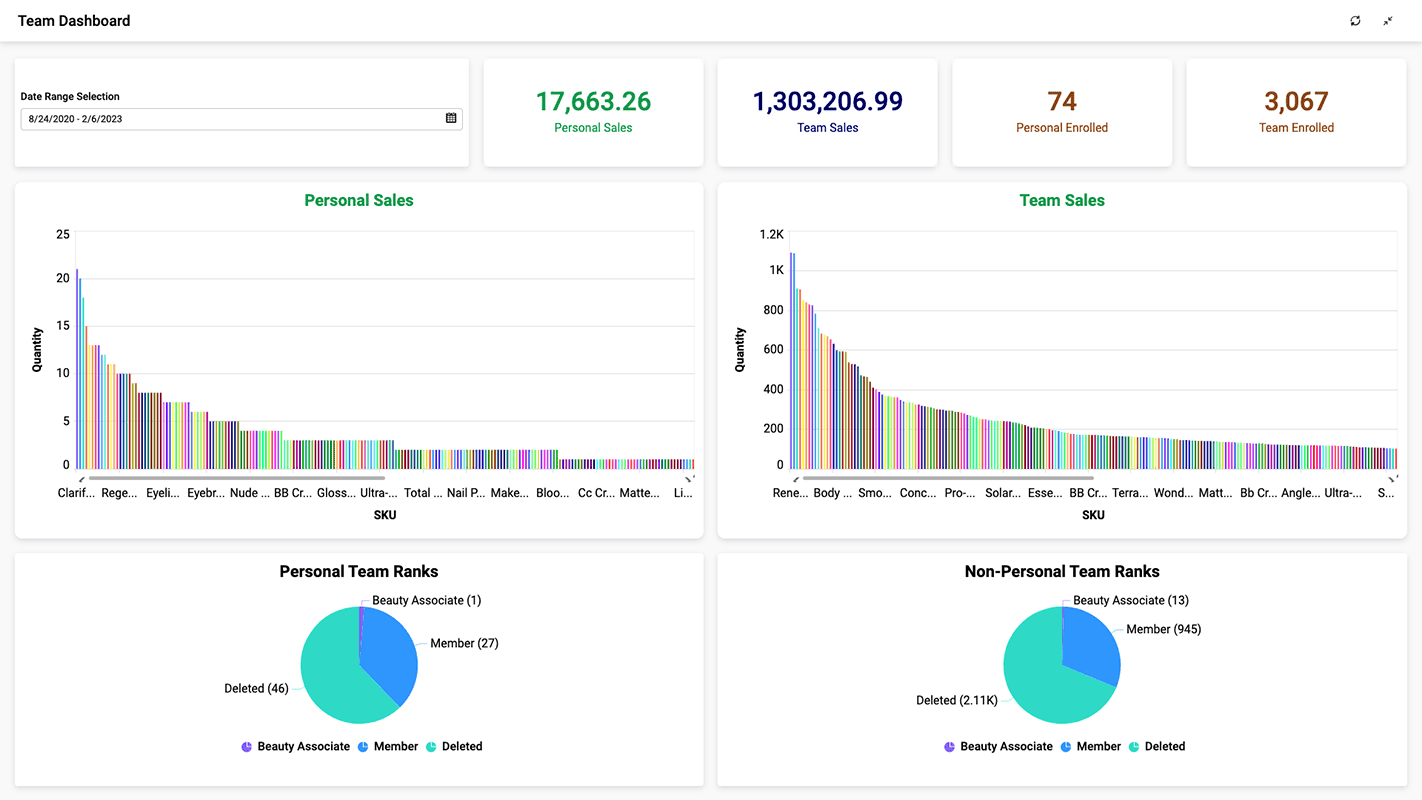The image size is (1422, 800).
Task: Click "Nail P..." SKU label in Personal Sales chart
Action: point(466,493)
